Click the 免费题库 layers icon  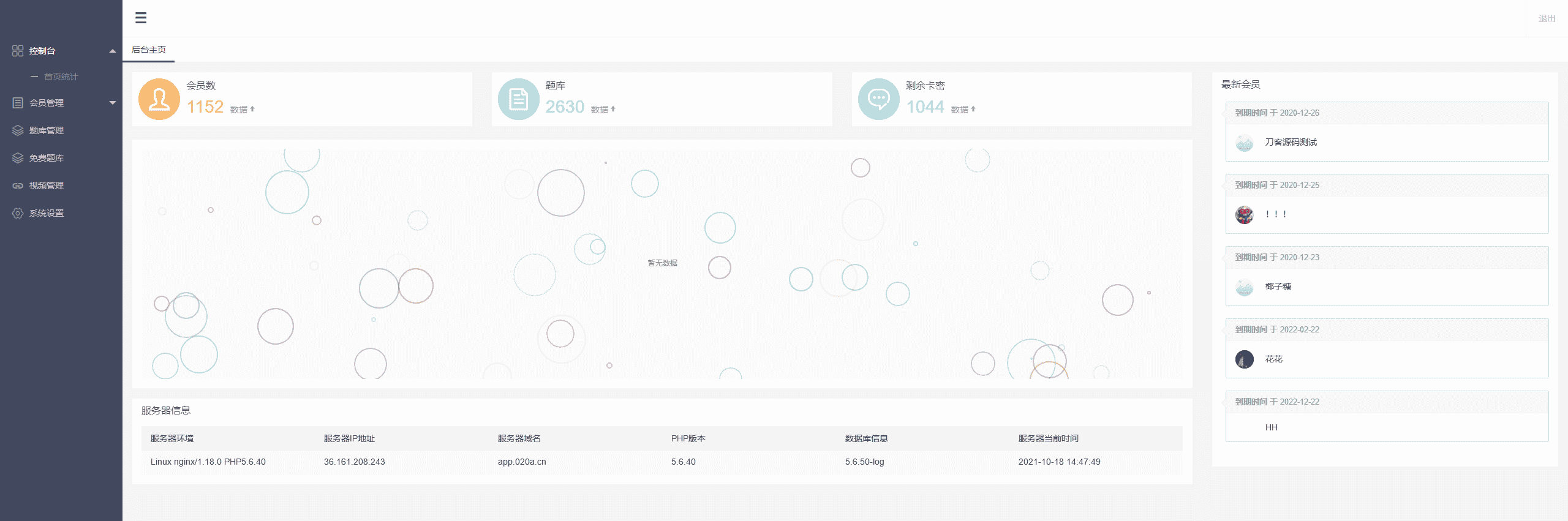[18, 158]
